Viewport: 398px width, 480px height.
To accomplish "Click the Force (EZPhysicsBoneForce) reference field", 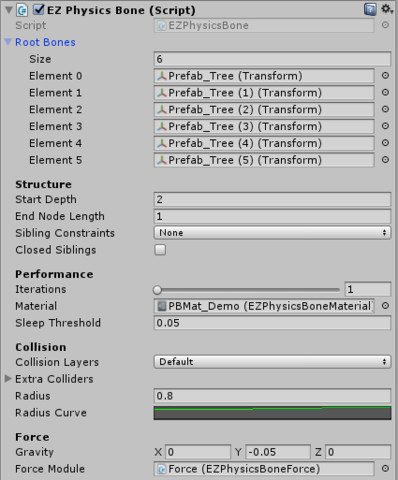I will coord(264,469).
